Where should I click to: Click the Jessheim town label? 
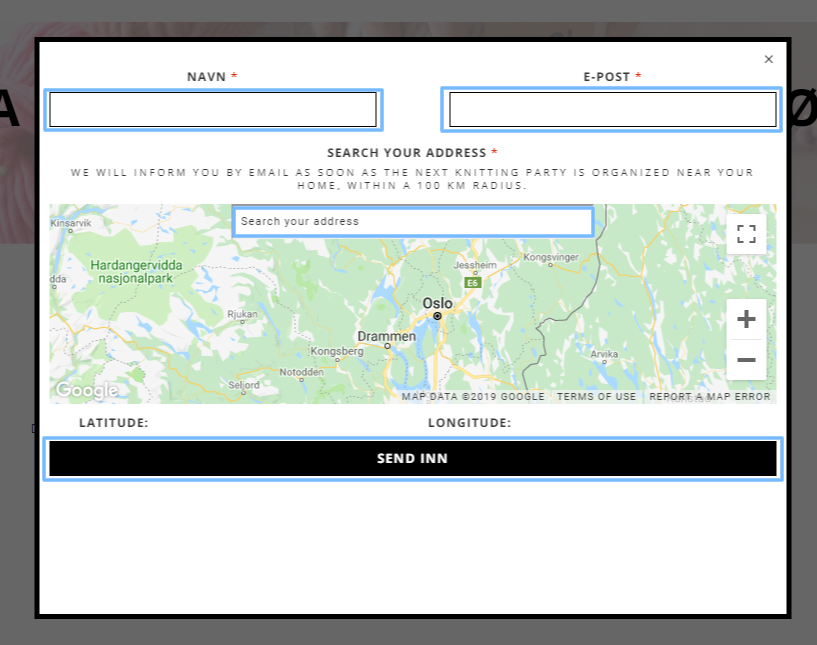(x=475, y=265)
